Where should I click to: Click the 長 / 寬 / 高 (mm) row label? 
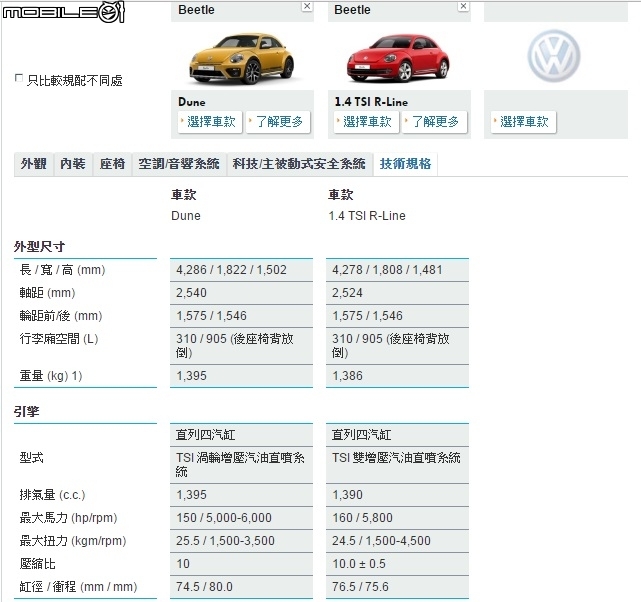point(63,270)
